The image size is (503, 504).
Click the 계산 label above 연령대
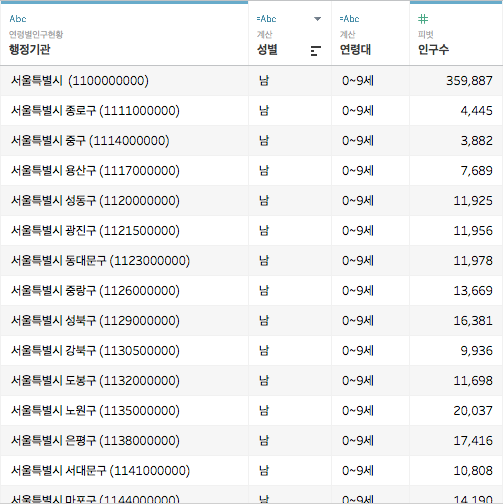click(348, 34)
